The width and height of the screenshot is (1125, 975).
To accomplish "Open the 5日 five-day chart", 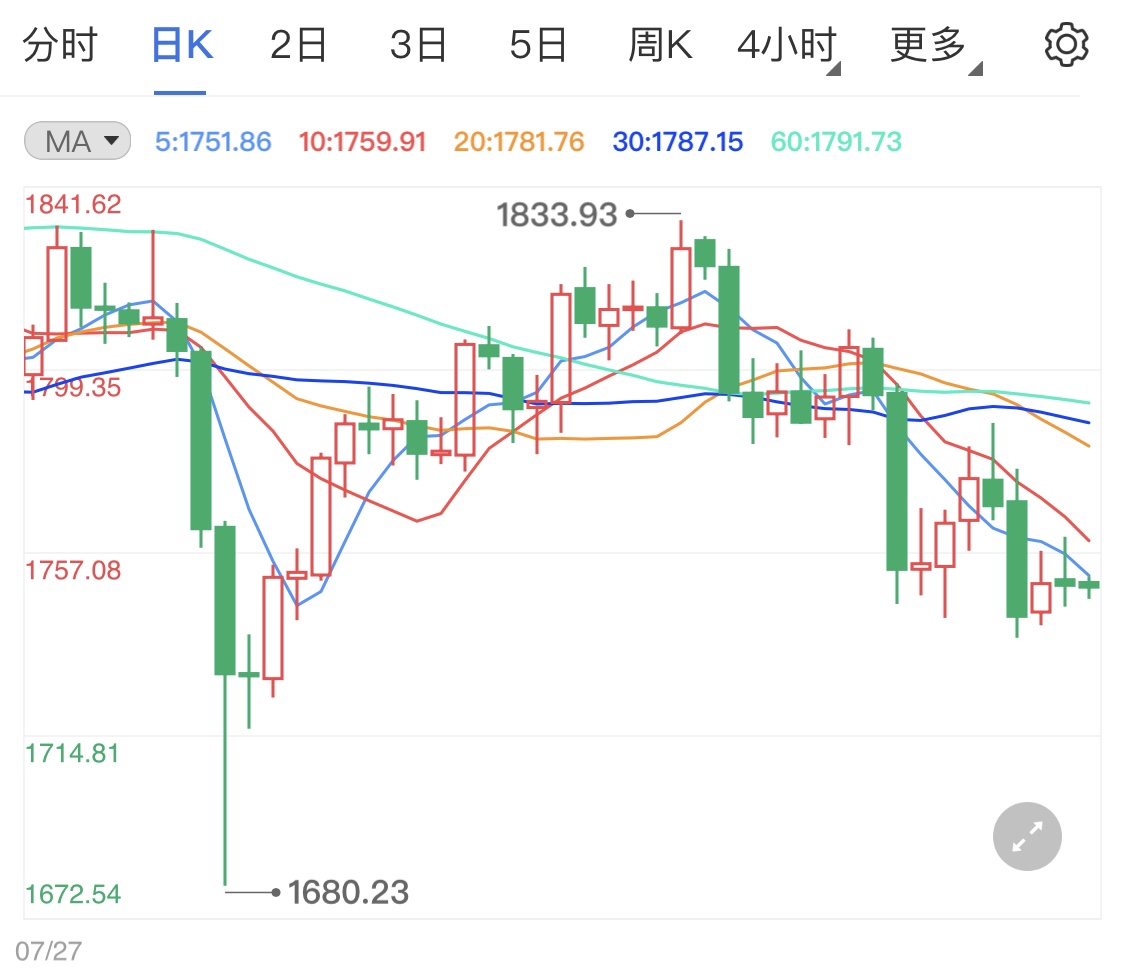I will tap(538, 44).
